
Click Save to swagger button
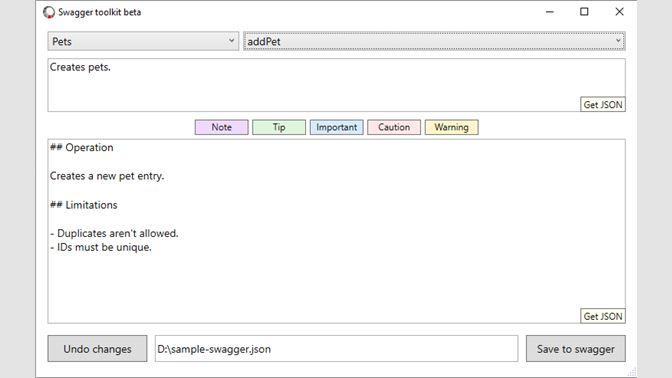pyautogui.click(x=576, y=349)
